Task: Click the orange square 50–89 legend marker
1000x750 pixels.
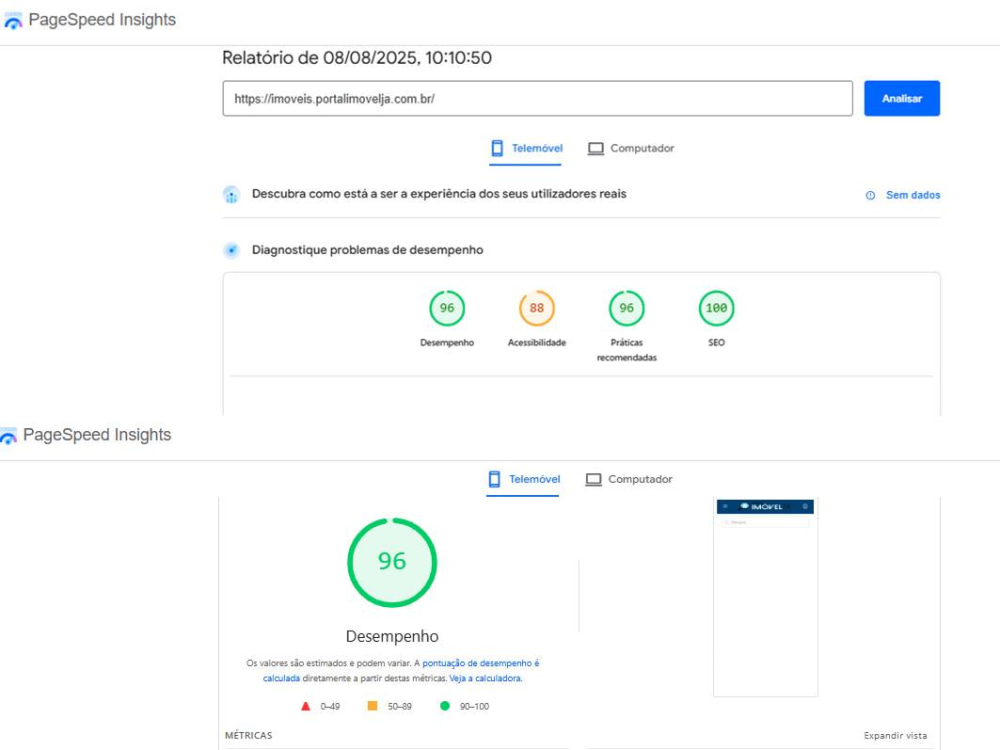Action: tap(372, 705)
